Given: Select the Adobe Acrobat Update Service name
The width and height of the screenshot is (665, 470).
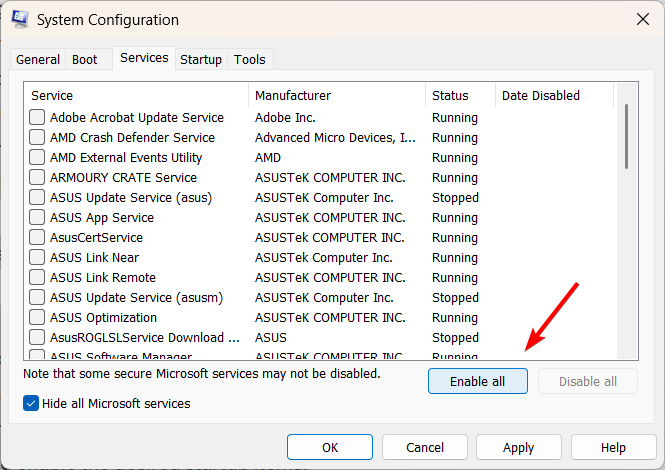Looking at the screenshot, I should point(137,118).
